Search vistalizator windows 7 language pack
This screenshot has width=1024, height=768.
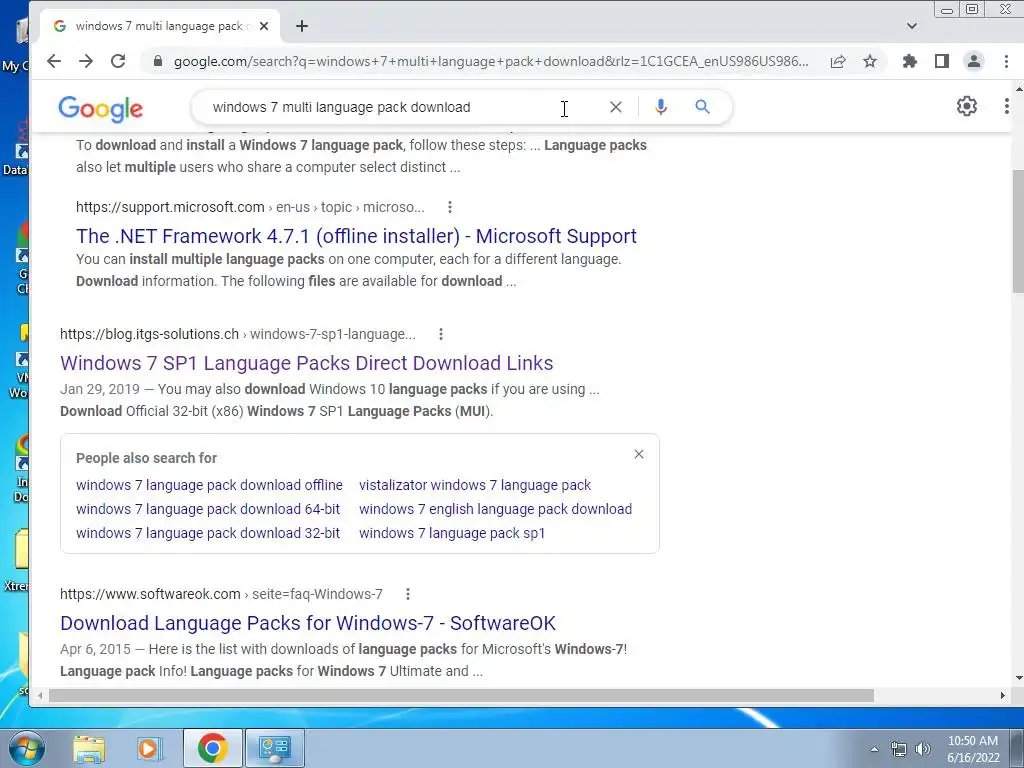tap(475, 485)
